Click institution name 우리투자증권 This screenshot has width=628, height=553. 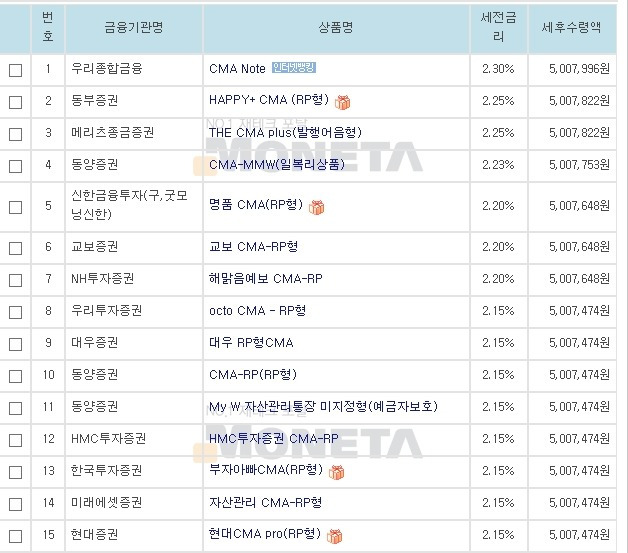[107, 310]
